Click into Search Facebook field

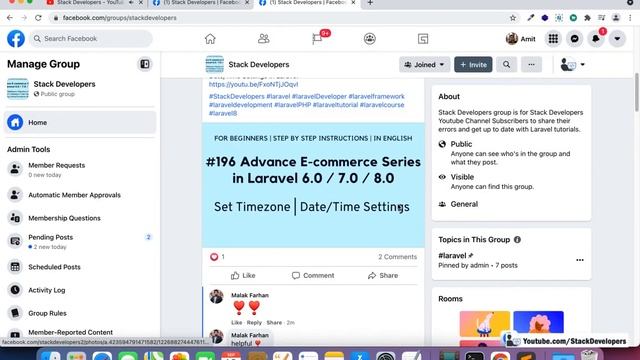click(x=91, y=39)
